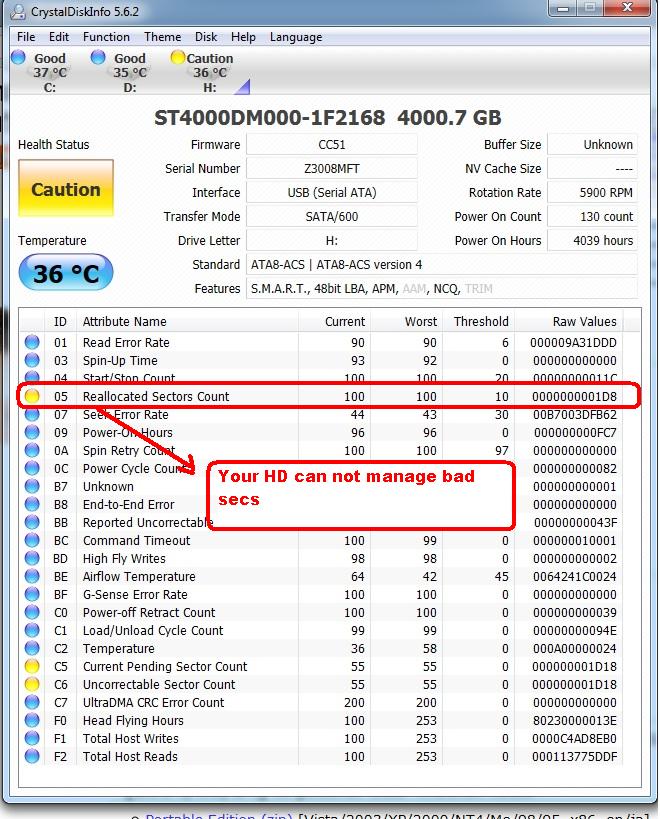This screenshot has height=819, width=660.
Task: Open the Function menu
Action: click(x=106, y=37)
